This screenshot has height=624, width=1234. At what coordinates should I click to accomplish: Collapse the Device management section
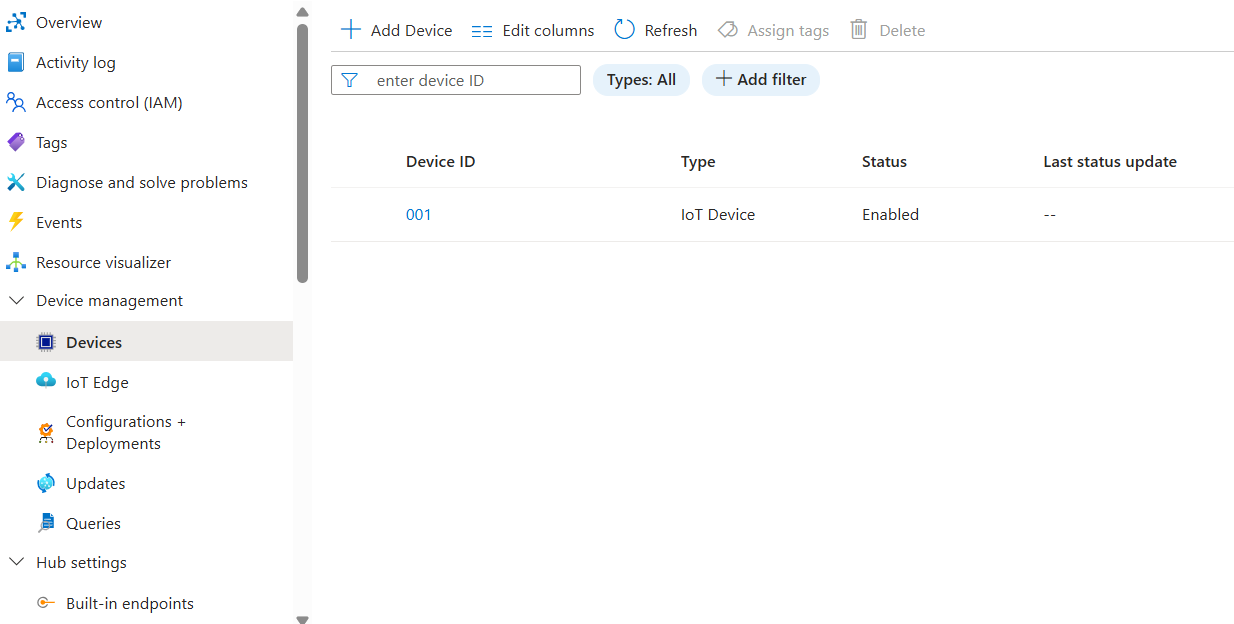(16, 301)
